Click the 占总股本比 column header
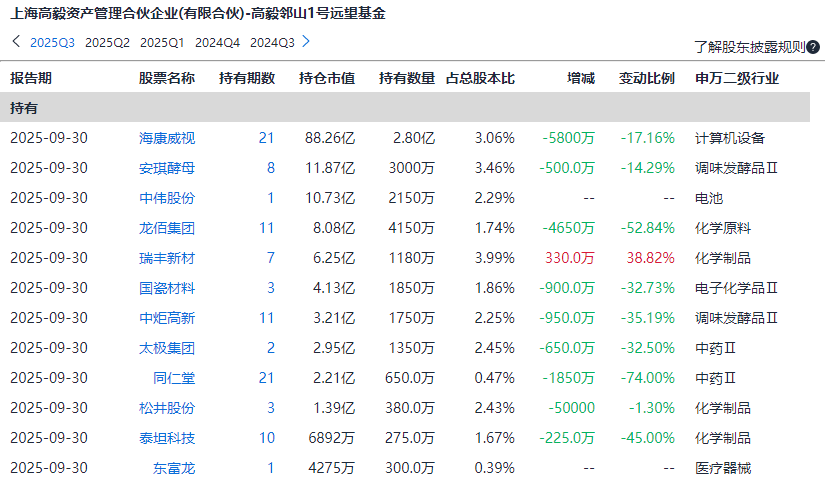This screenshot has width=825, height=478. (x=480, y=78)
